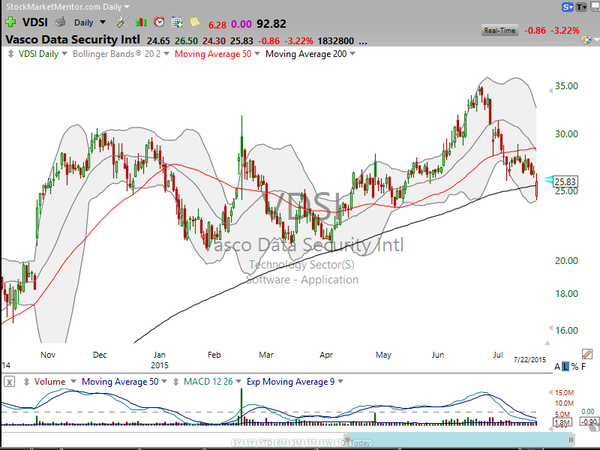
Task: Click the green plus add-symbol icon
Action: 10,22
